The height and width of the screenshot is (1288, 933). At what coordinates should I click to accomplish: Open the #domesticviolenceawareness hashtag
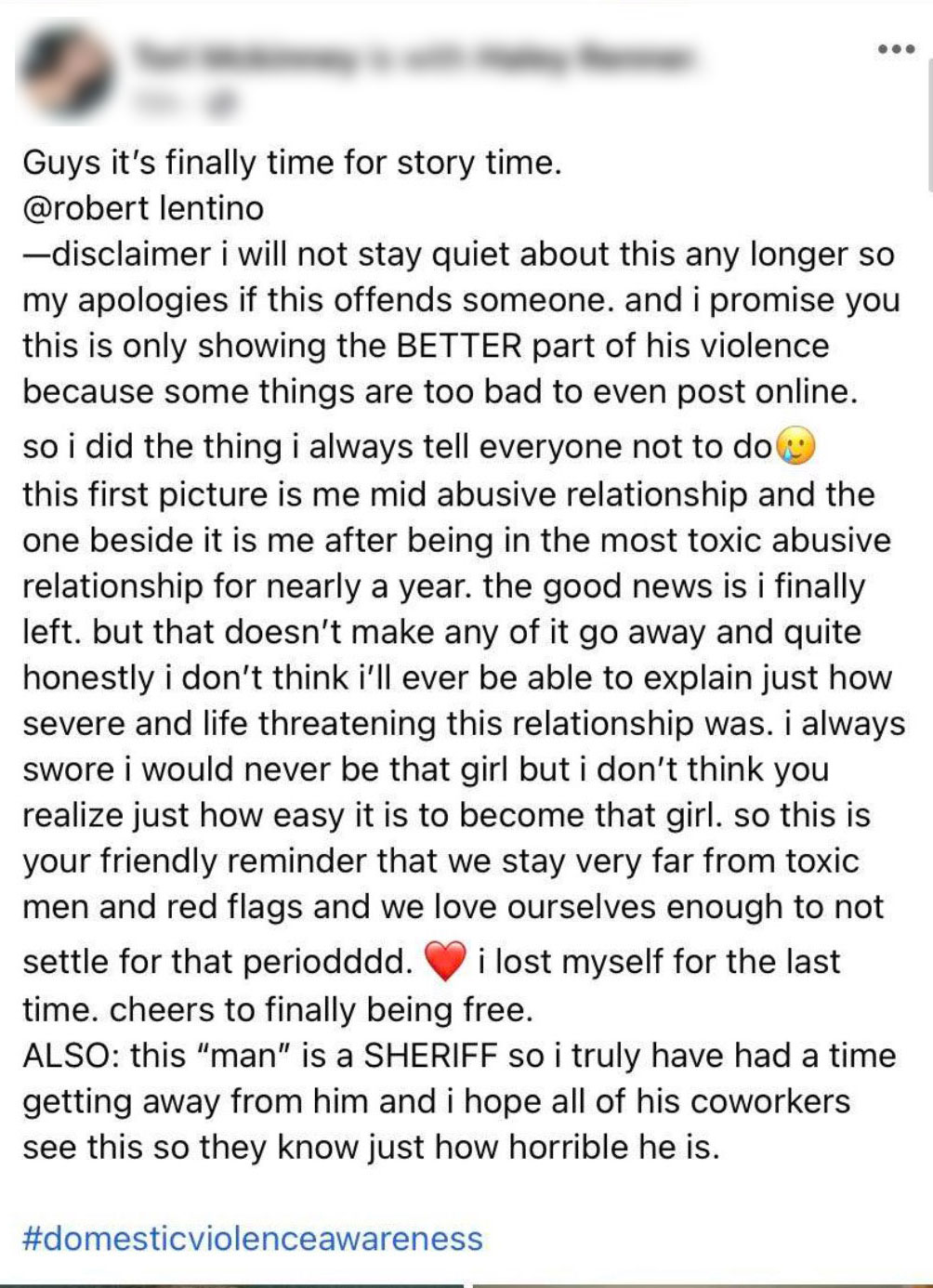tap(253, 1239)
